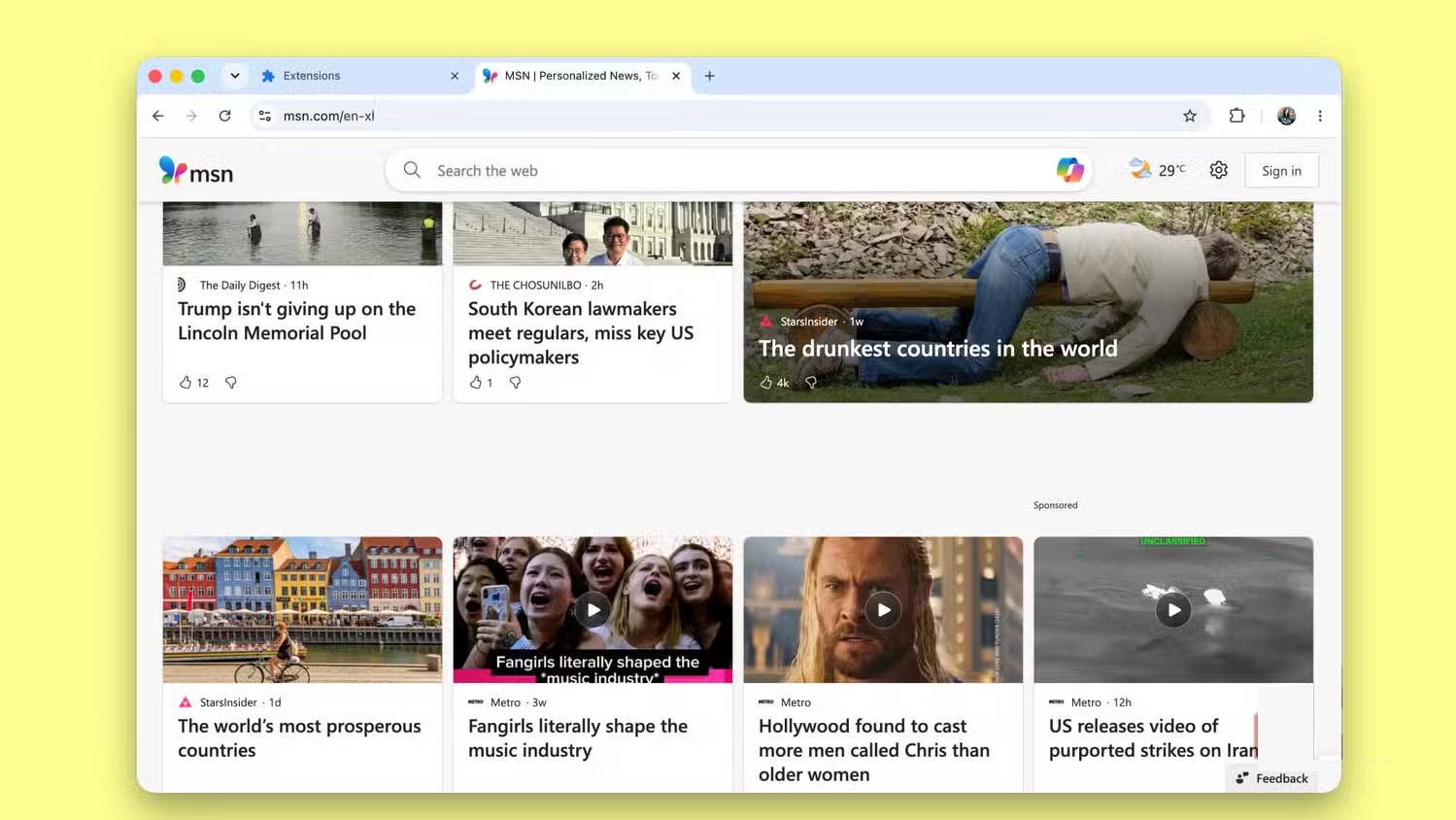Click StarsInsider label on the drunkest countries card
The height and width of the screenshot is (820, 1456).
tap(808, 322)
